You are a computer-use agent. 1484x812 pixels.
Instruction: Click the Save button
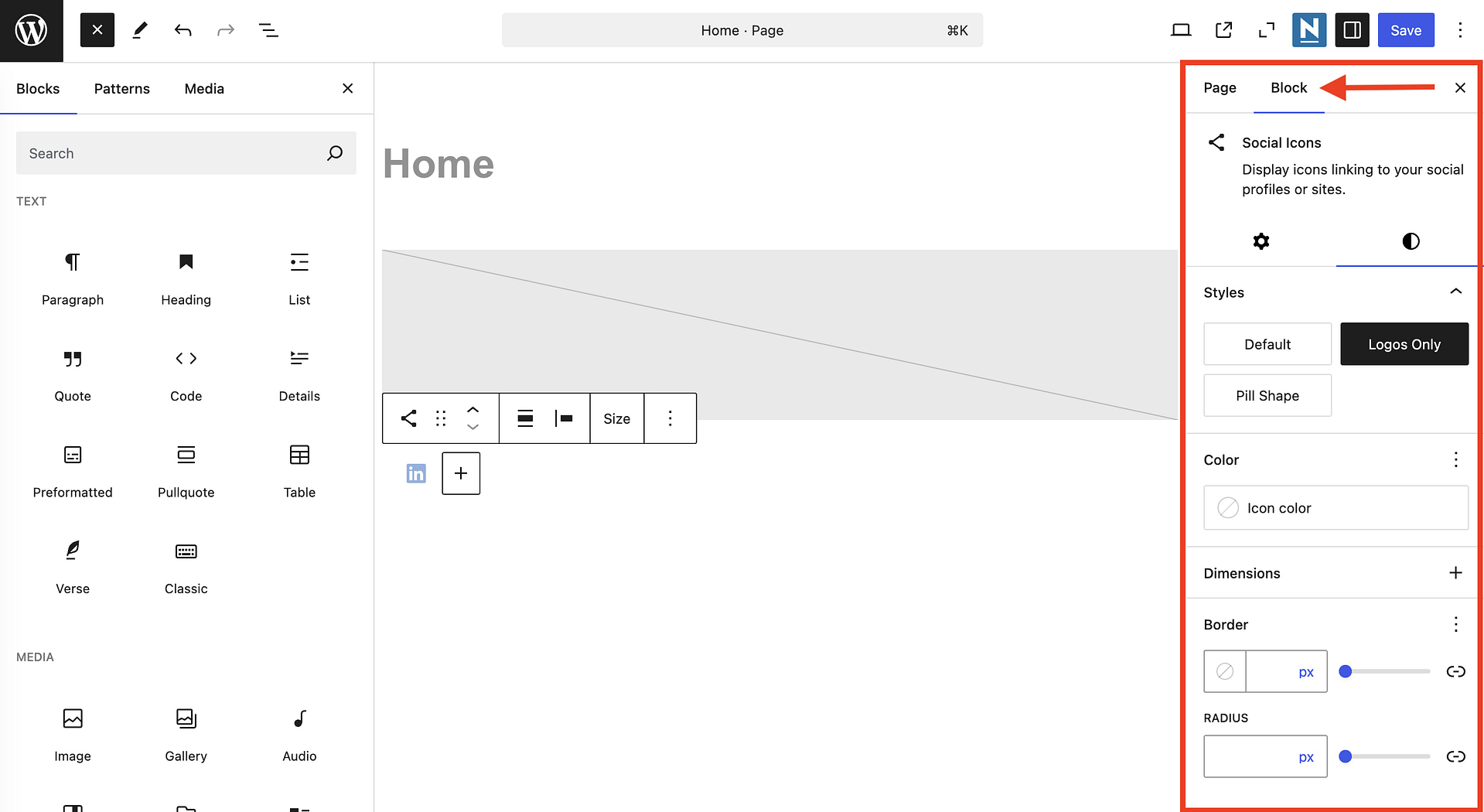click(1406, 30)
